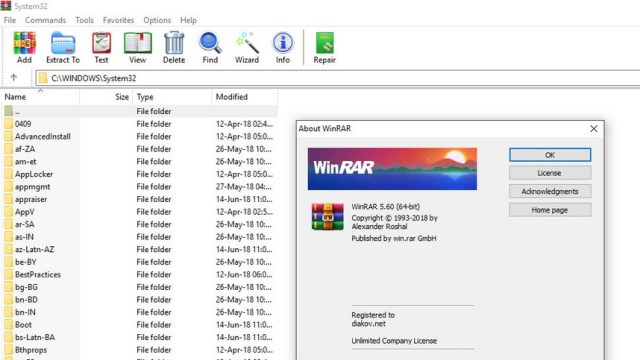Select the af-ZA folder
This screenshot has width=640, height=360.
[25, 149]
